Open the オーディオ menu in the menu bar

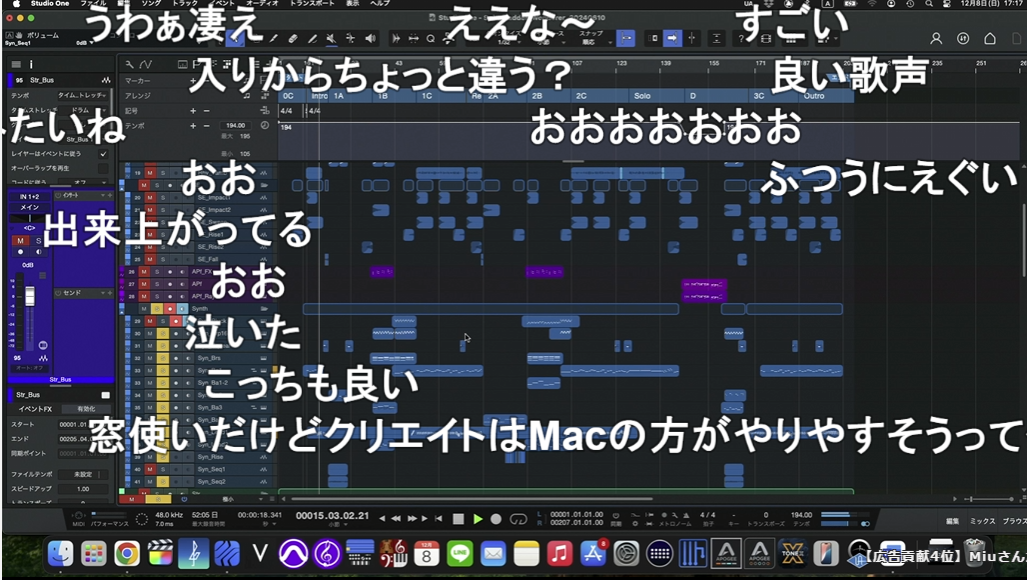262,4
